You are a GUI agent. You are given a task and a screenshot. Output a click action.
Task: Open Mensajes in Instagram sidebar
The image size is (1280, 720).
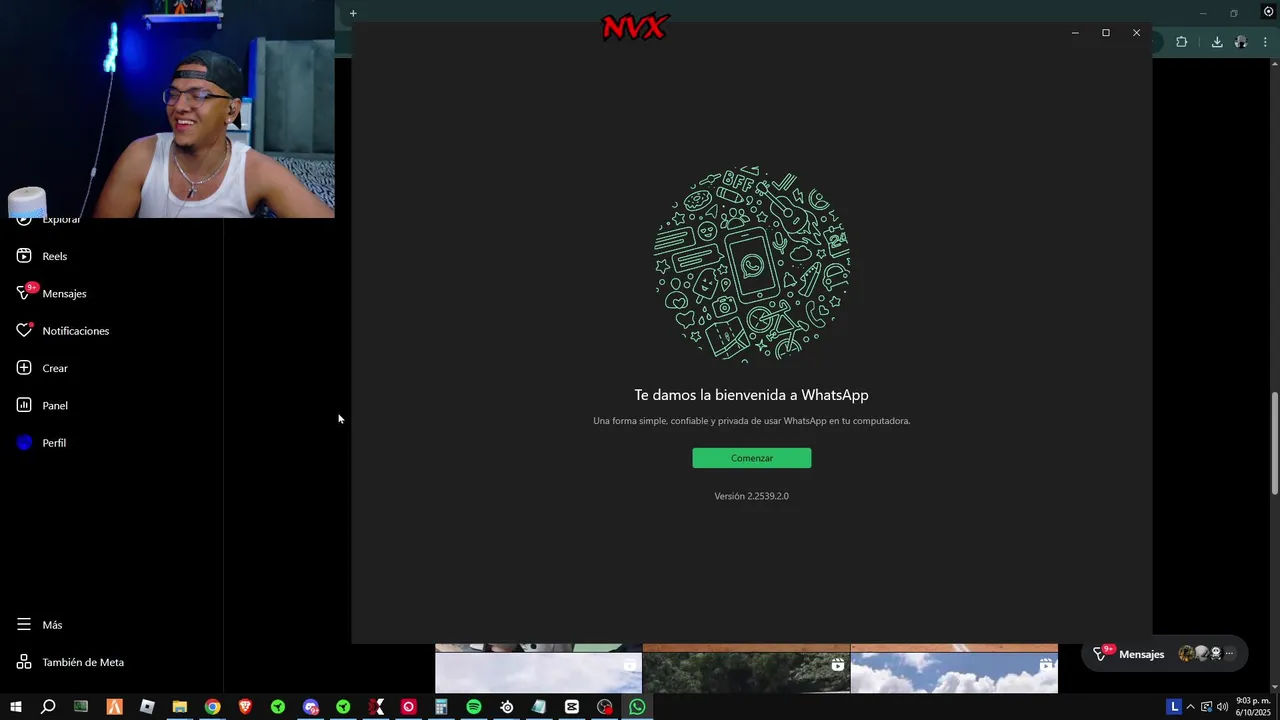(51, 293)
